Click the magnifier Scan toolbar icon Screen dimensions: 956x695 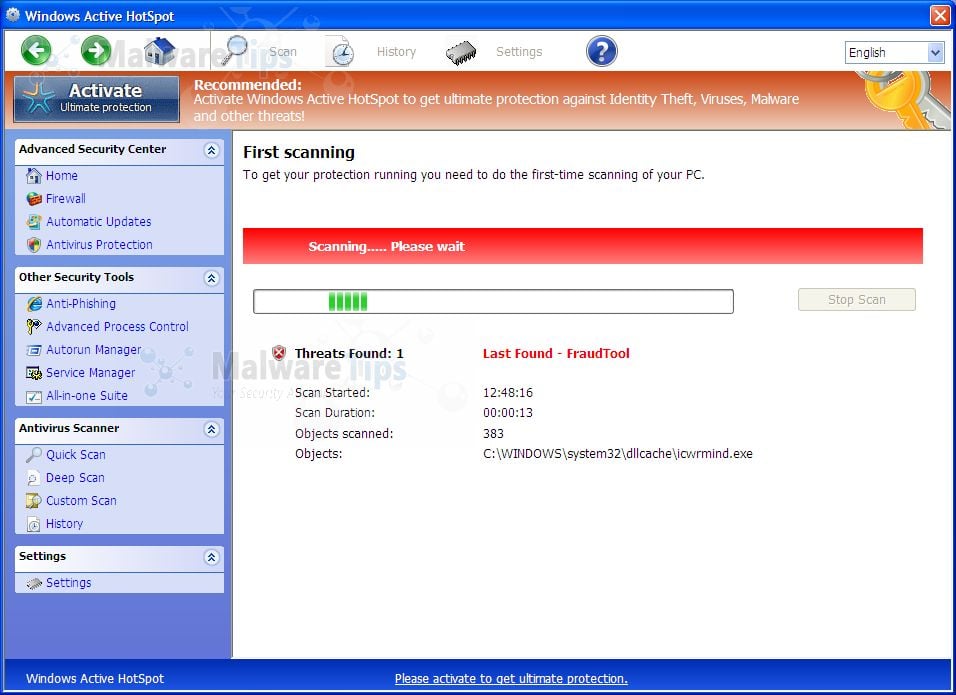[234, 51]
